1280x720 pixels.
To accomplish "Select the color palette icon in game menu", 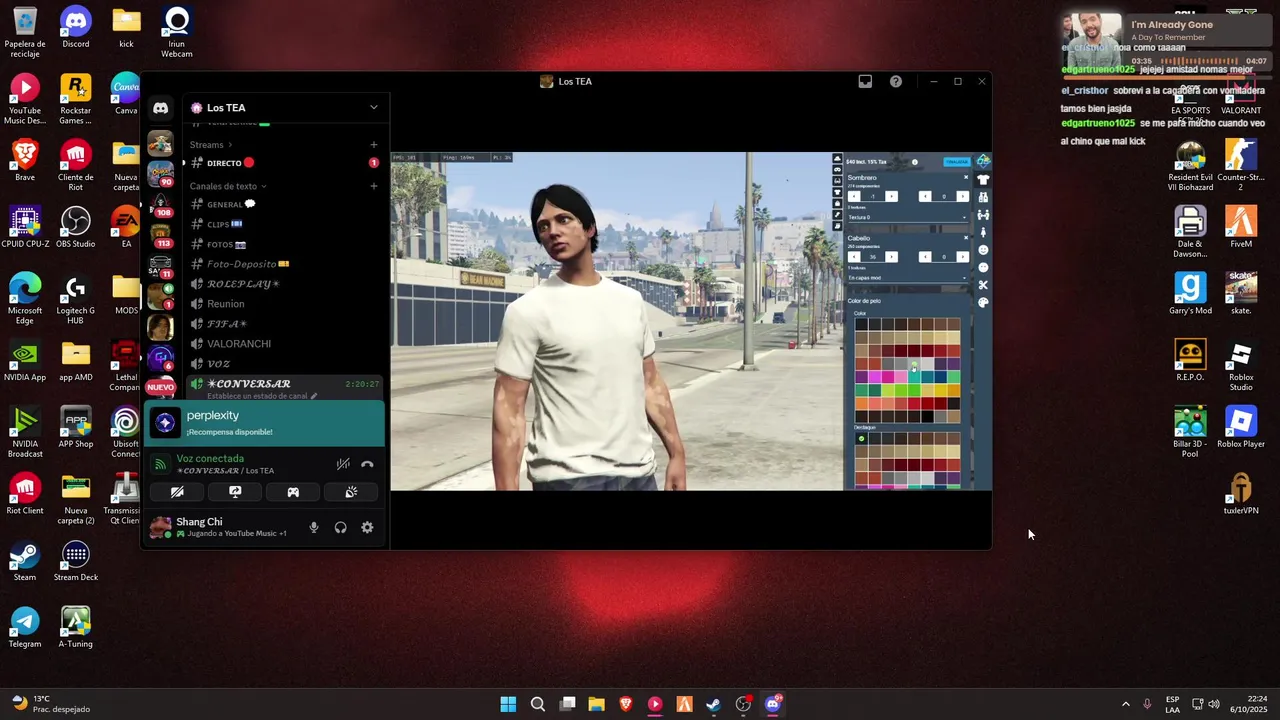I will point(983,302).
